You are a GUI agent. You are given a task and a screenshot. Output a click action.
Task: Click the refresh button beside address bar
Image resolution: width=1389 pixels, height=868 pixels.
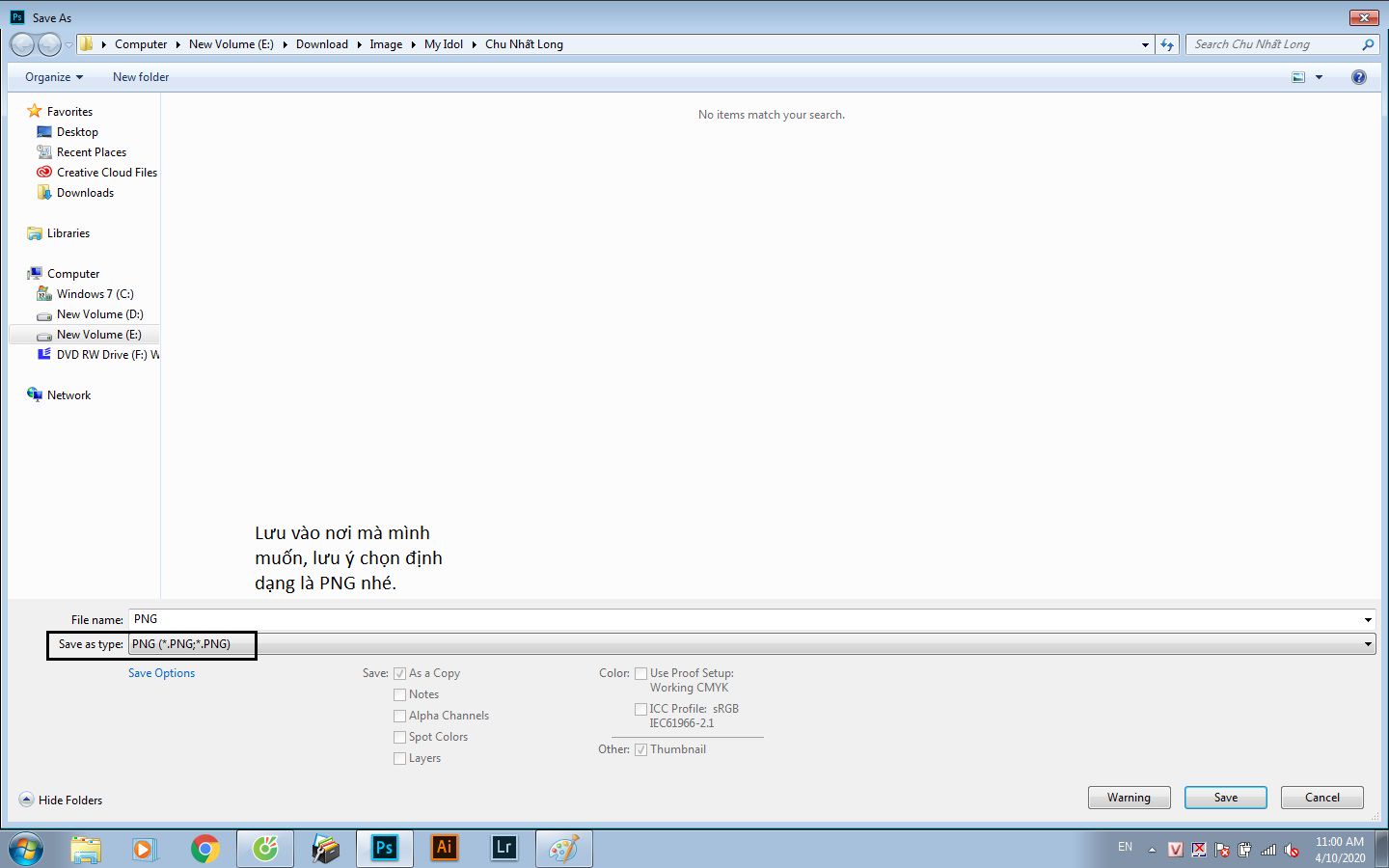click(1167, 44)
